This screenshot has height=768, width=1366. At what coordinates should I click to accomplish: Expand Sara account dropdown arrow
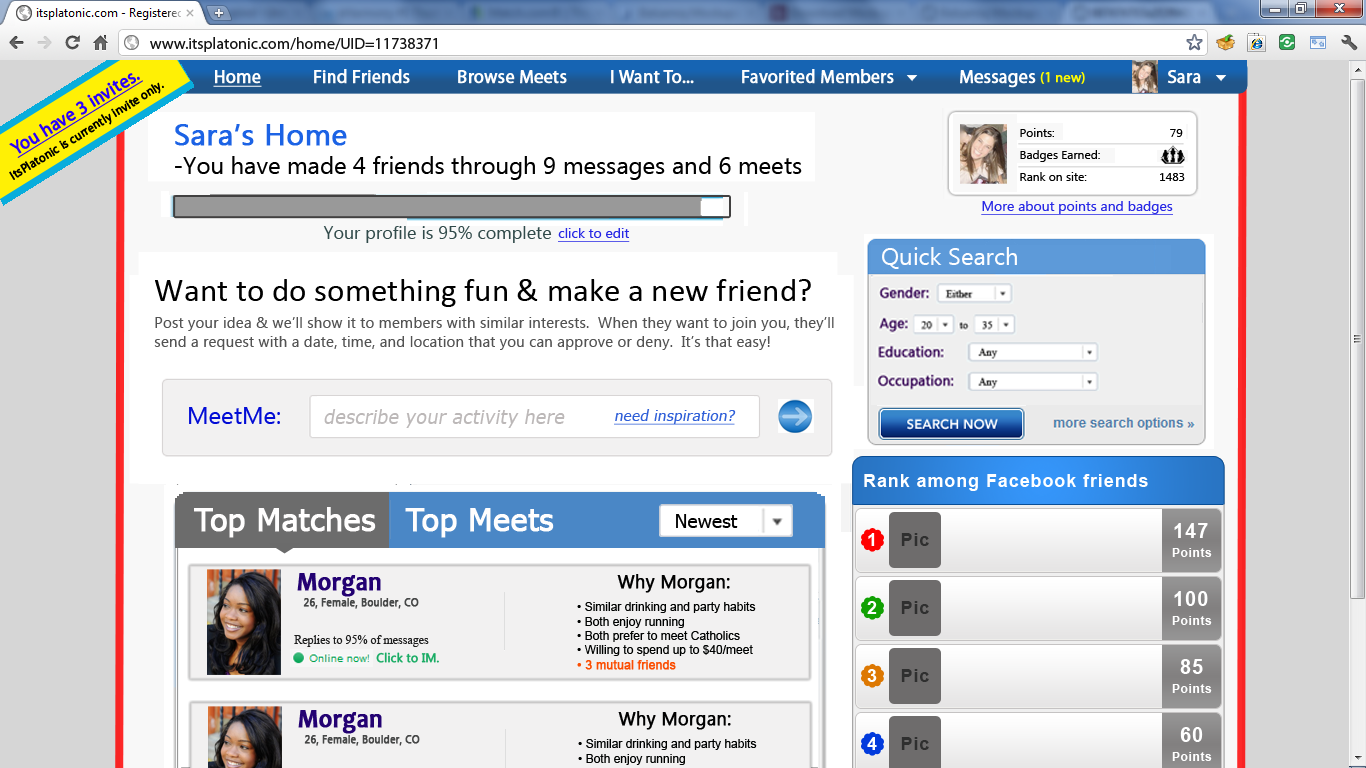[x=1221, y=78]
